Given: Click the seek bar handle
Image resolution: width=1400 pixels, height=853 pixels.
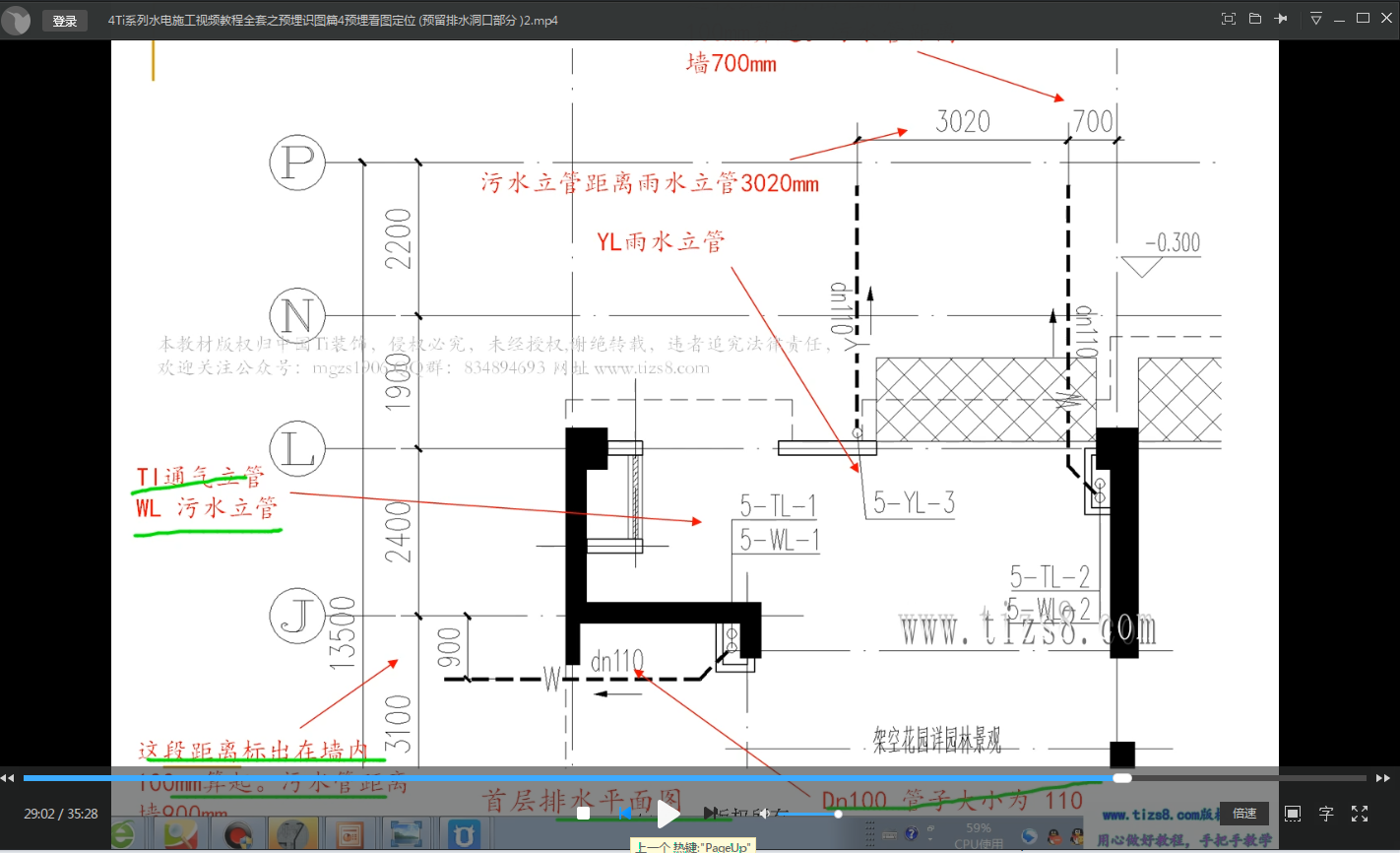Looking at the screenshot, I should pyautogui.click(x=1122, y=778).
